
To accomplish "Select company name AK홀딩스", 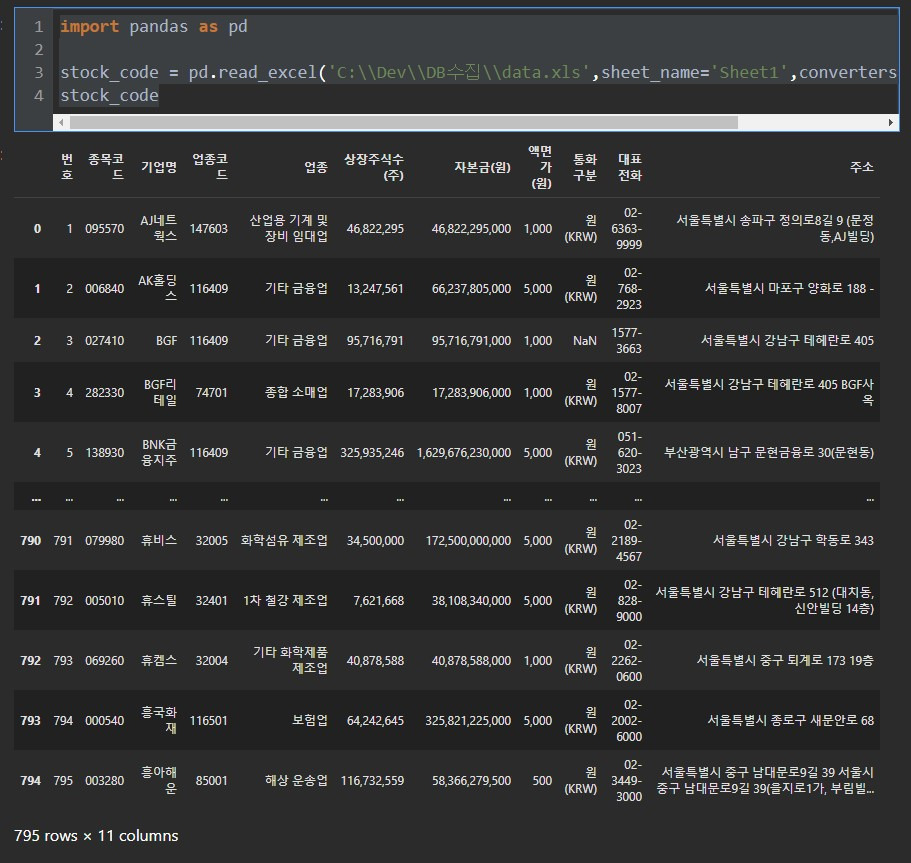I will [157, 288].
